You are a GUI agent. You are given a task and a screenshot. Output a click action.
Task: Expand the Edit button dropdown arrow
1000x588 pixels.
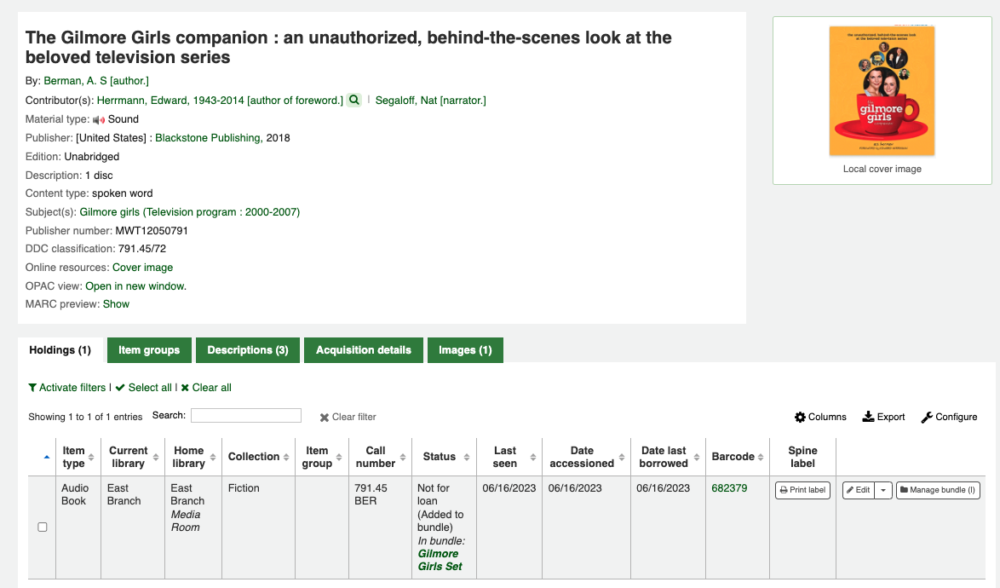click(883, 490)
